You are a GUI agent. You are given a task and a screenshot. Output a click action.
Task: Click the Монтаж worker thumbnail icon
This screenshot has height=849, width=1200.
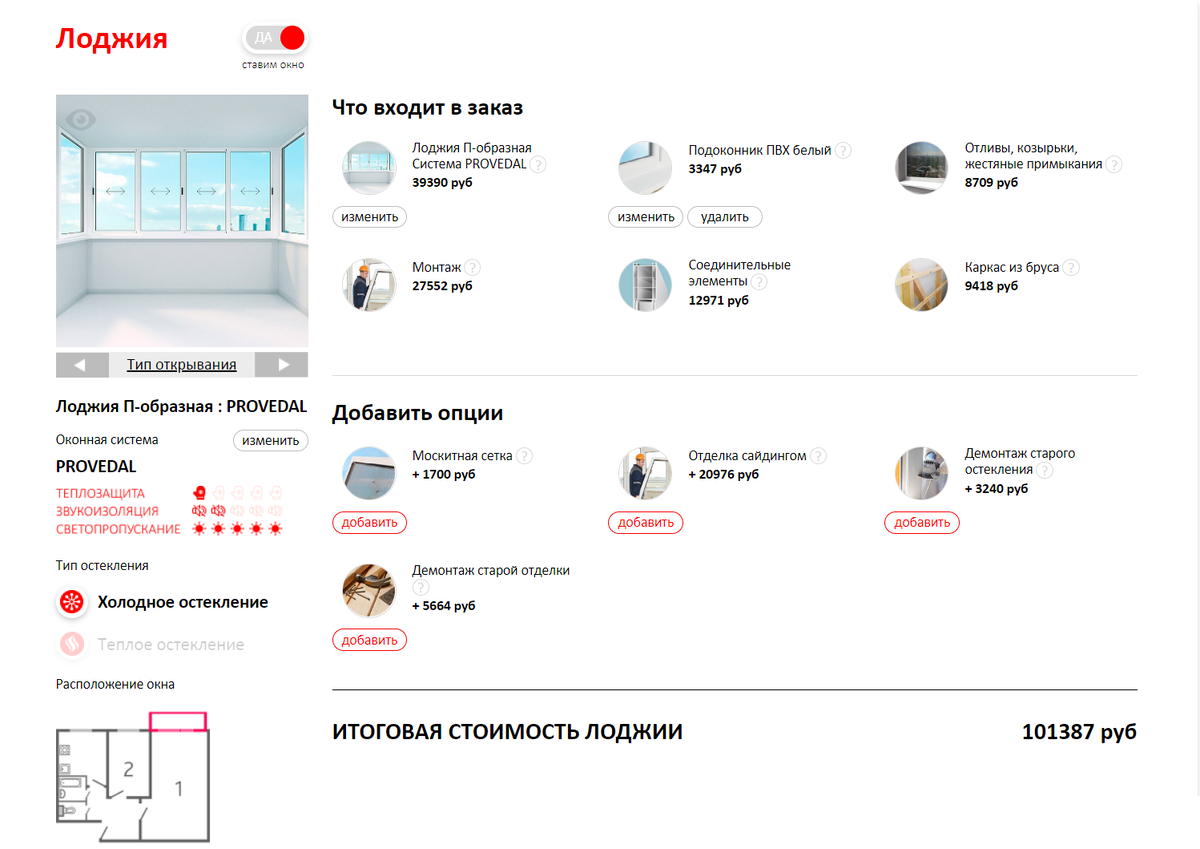click(369, 284)
